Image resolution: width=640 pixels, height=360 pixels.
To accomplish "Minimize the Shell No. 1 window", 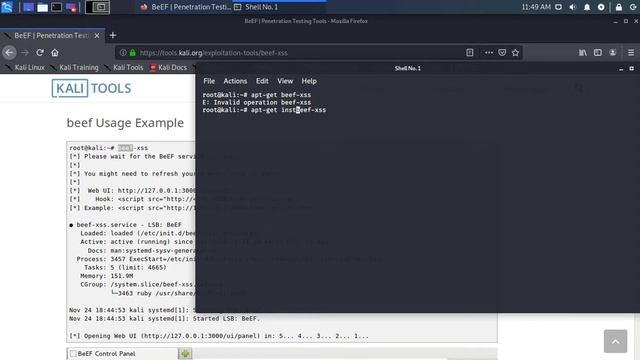I will (621, 69).
